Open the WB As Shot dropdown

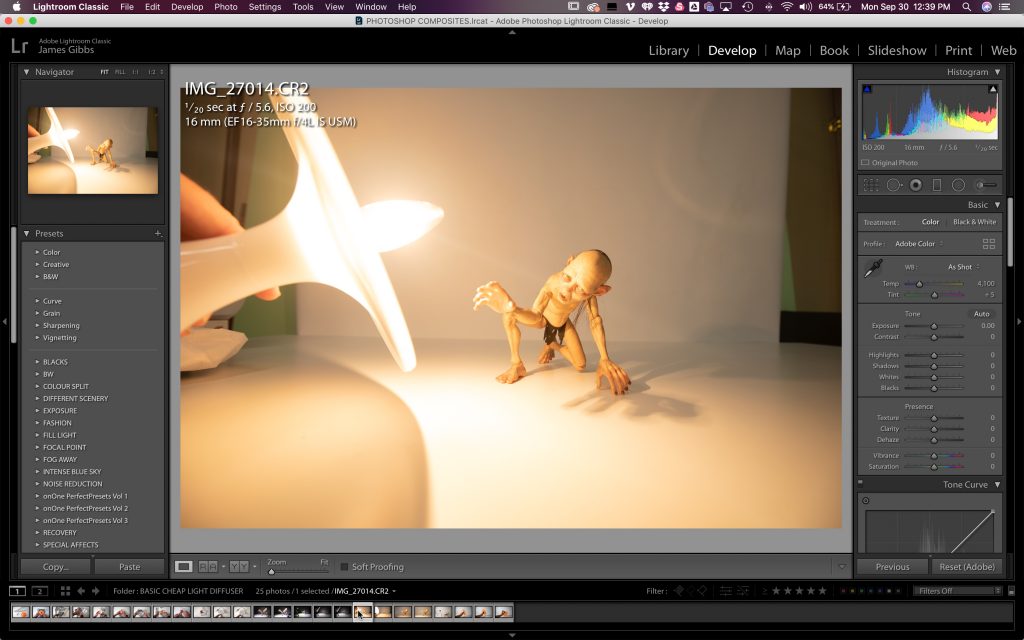(961, 267)
